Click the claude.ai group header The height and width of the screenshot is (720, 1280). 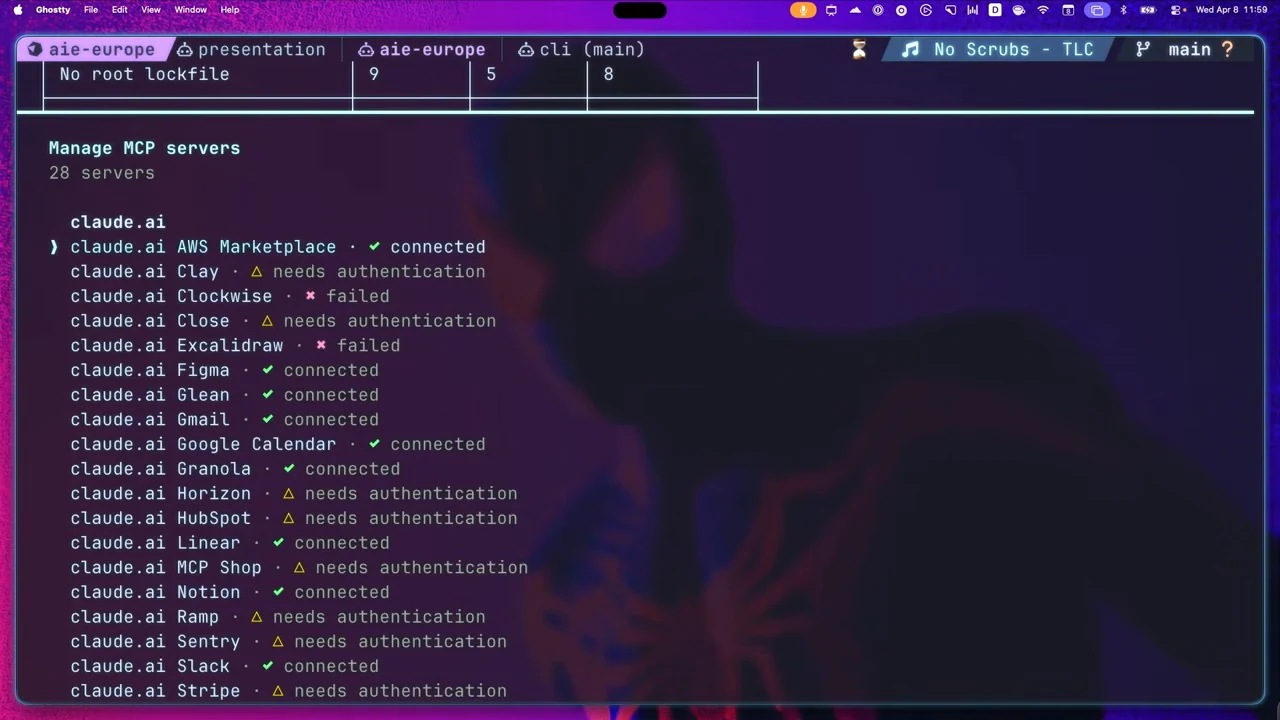[x=118, y=222]
